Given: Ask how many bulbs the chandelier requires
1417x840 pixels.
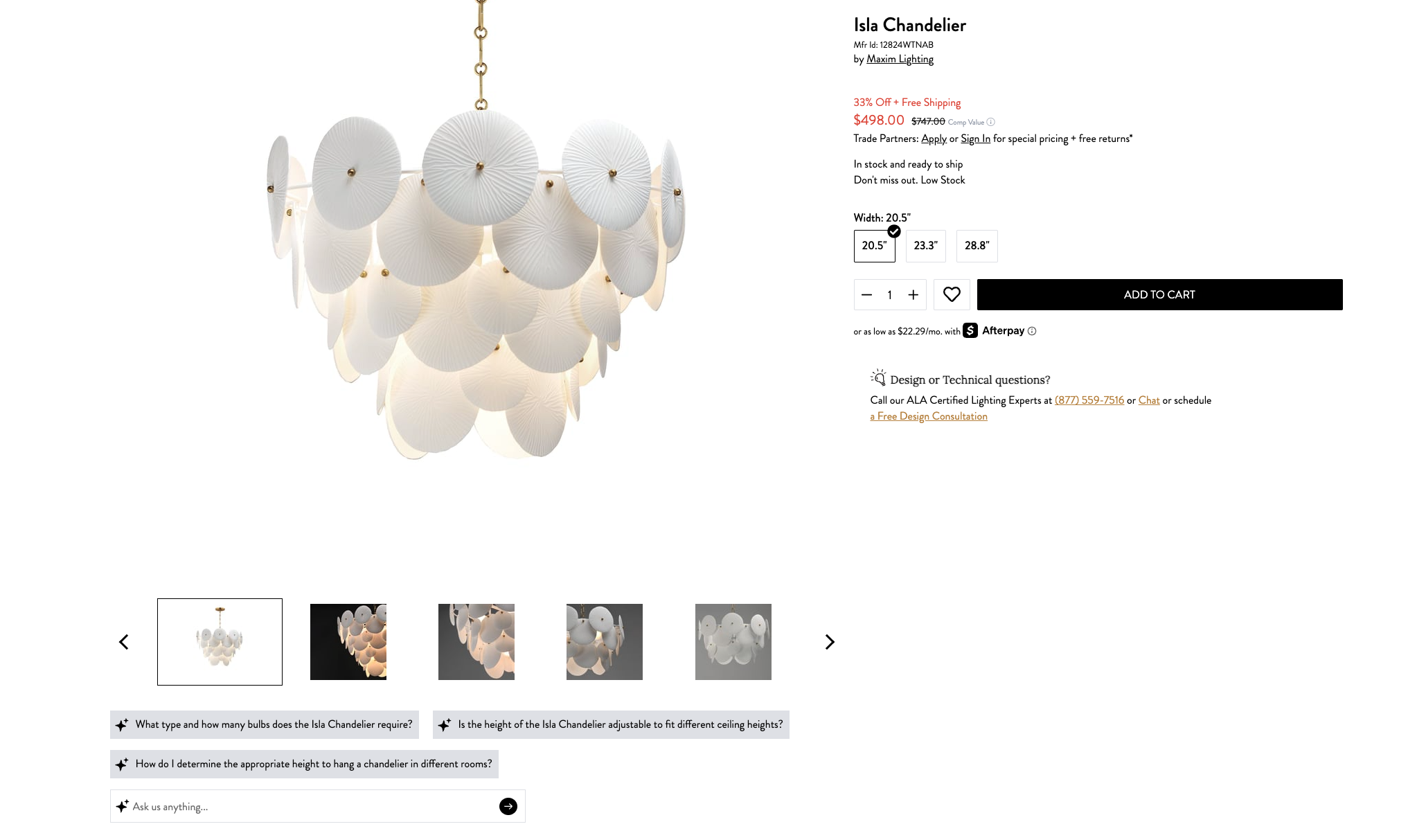Looking at the screenshot, I should (265, 724).
